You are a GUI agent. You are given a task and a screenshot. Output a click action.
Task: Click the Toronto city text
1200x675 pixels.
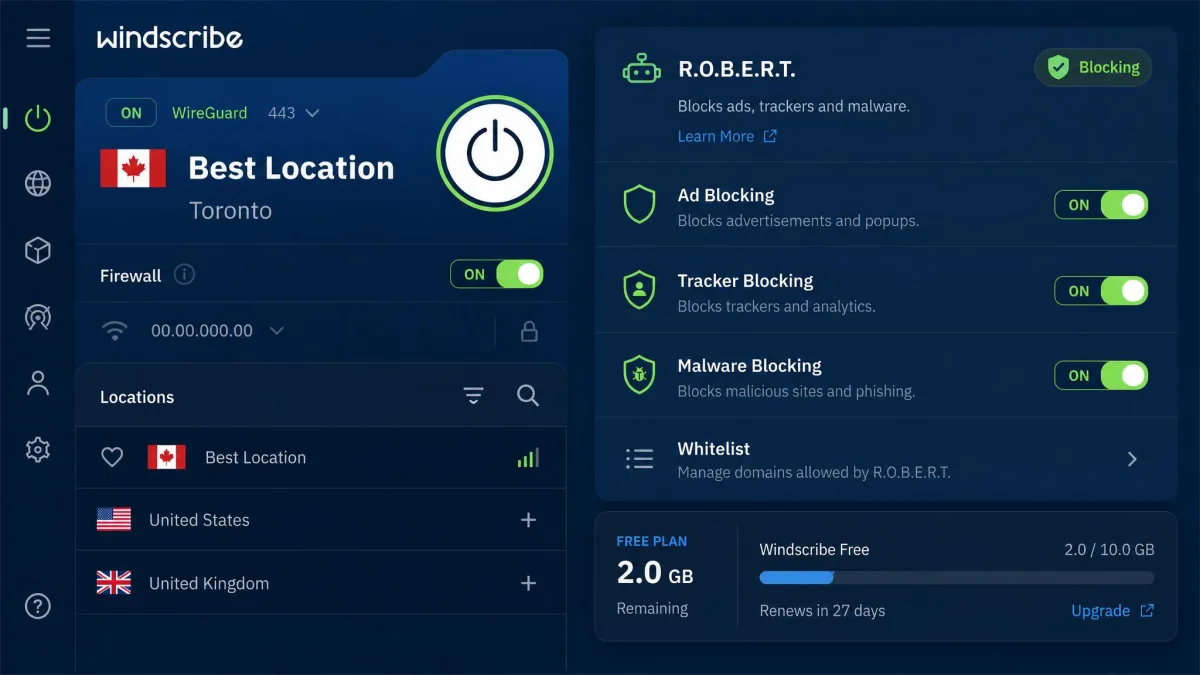(x=230, y=210)
